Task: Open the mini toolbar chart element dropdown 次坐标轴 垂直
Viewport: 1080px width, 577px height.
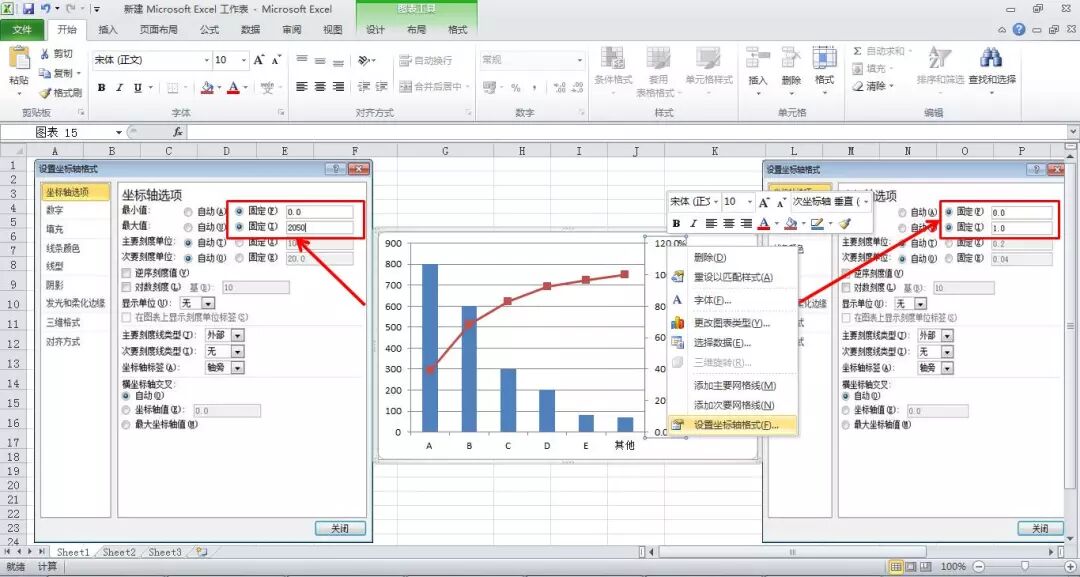Action: click(866, 202)
